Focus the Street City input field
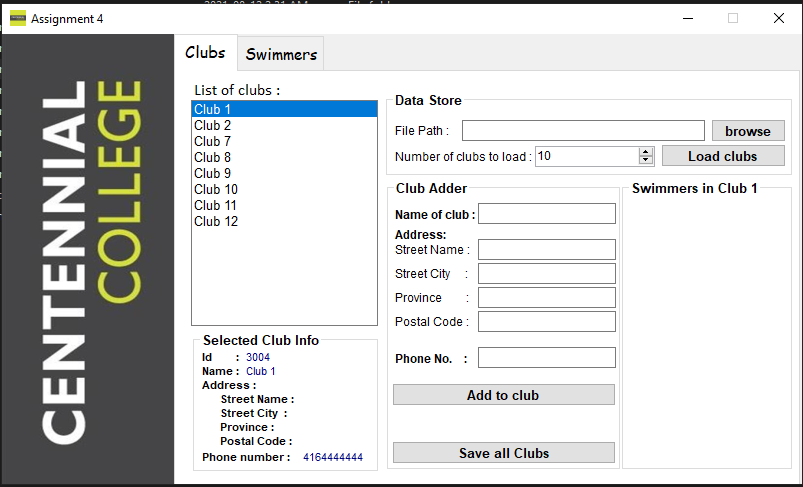This screenshot has height=487, width=803. (547, 273)
